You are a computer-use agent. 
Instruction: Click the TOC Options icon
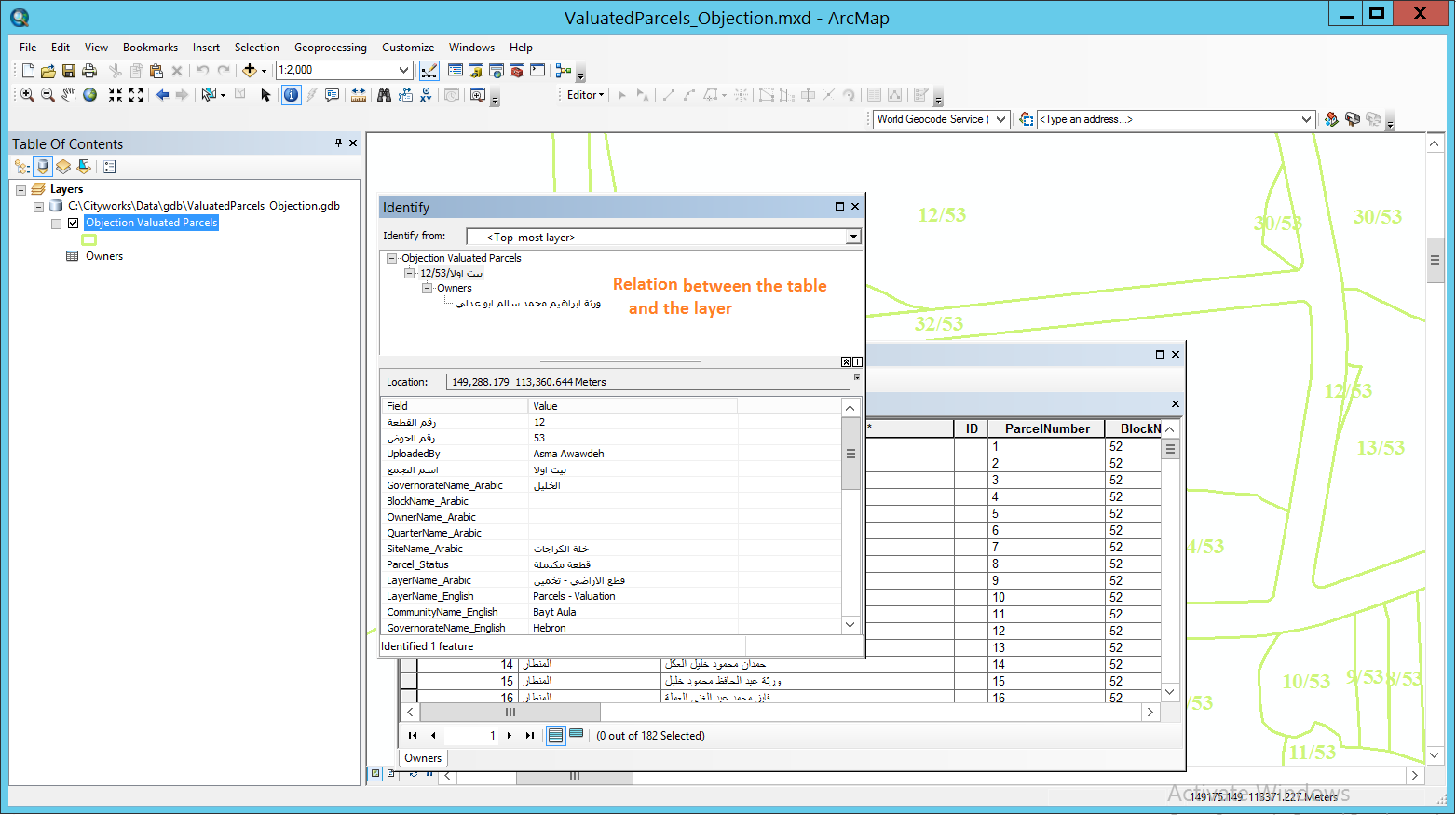tap(110, 167)
